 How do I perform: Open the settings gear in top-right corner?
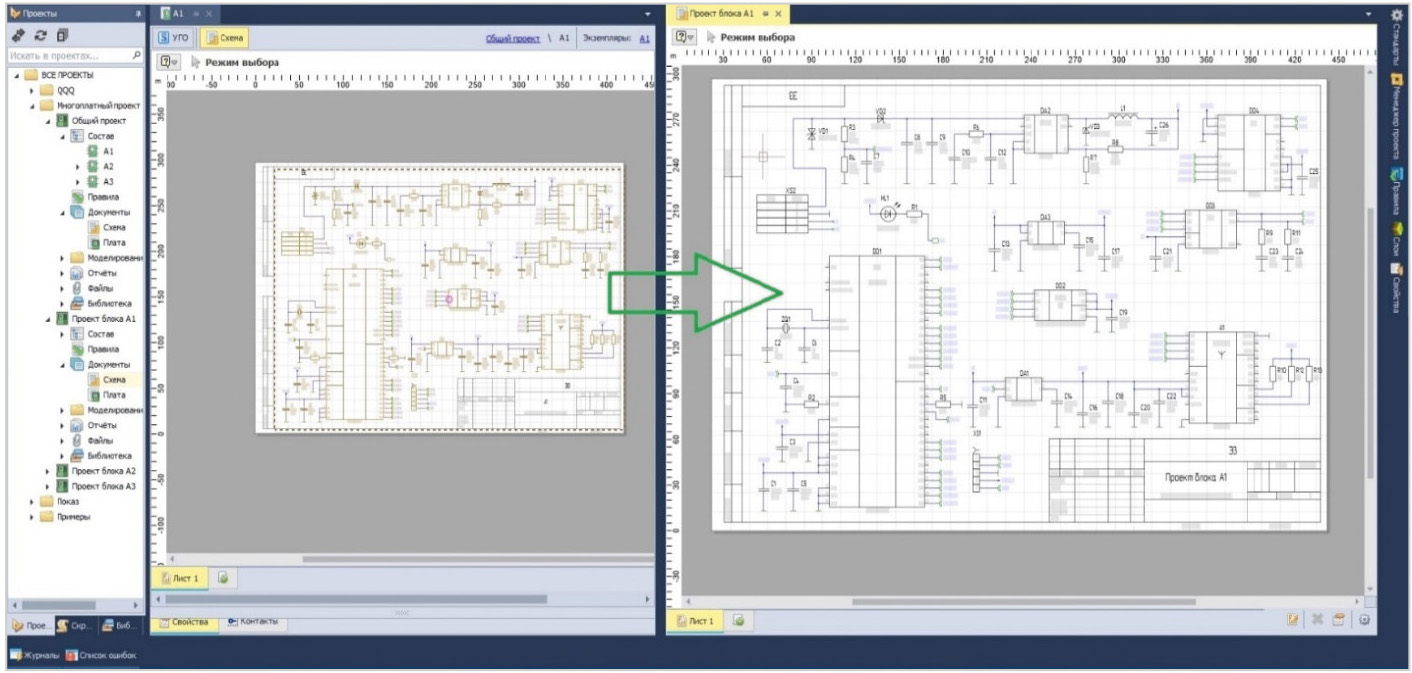click(1397, 14)
